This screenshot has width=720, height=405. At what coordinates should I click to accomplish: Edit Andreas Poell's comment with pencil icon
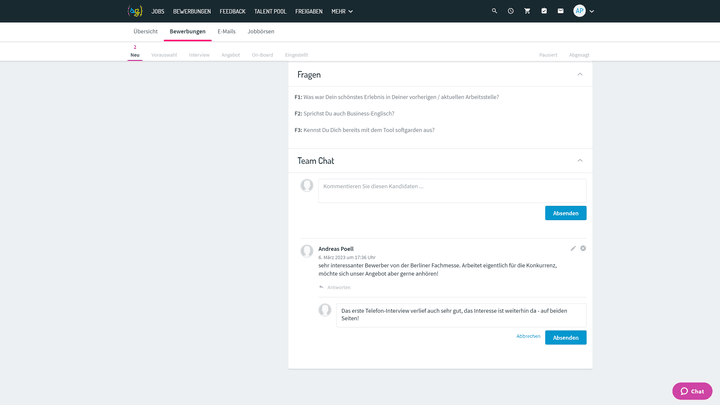[573, 248]
